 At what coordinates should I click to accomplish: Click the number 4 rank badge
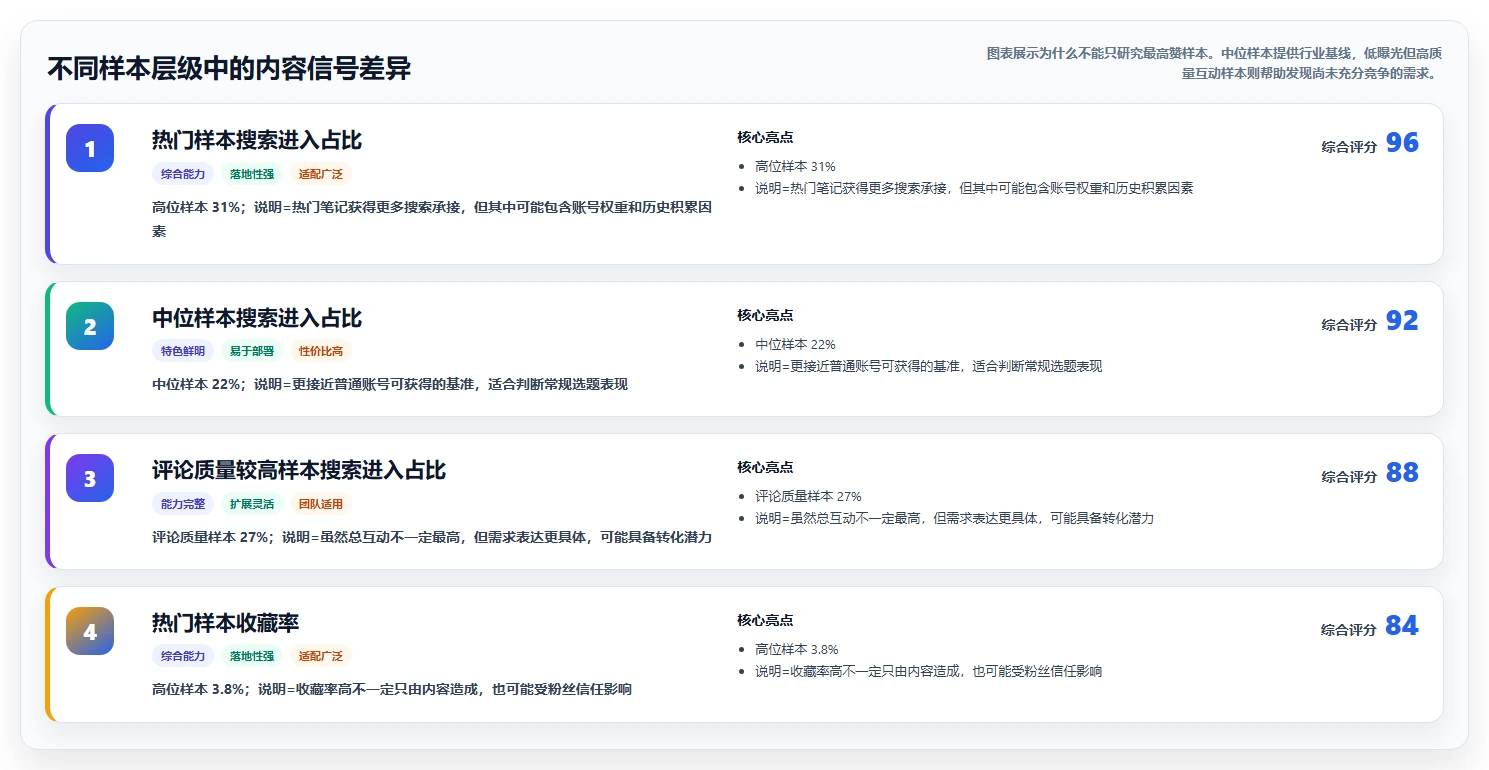(90, 631)
